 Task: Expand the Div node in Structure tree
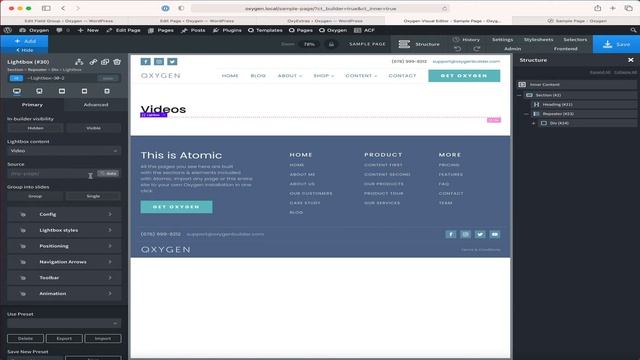click(x=533, y=123)
